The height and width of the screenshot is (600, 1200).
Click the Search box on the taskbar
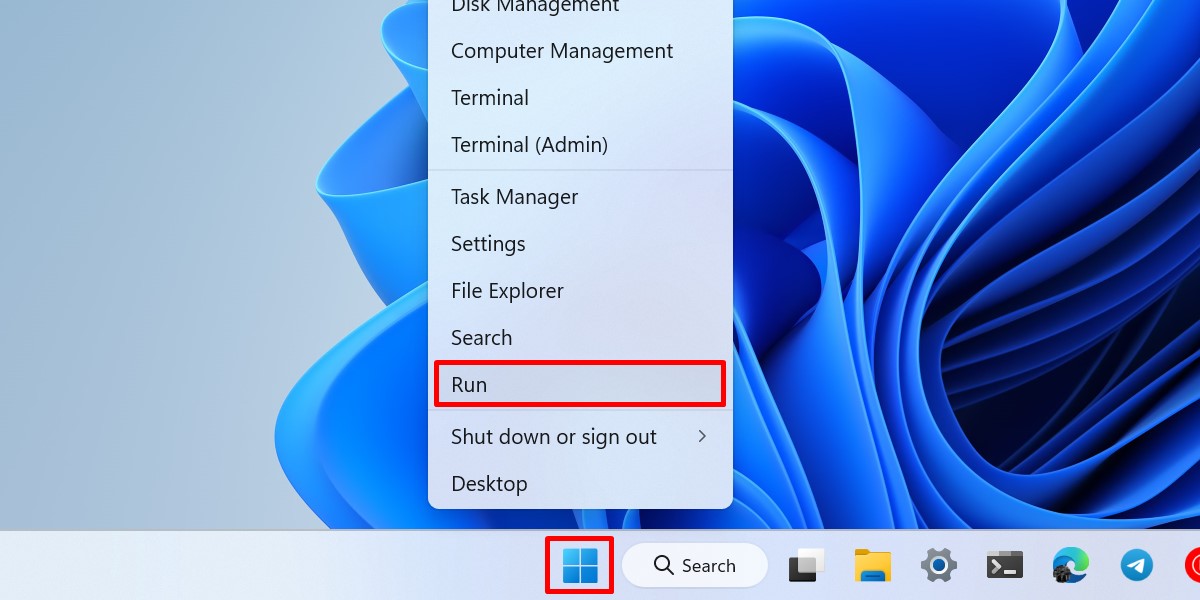694,565
